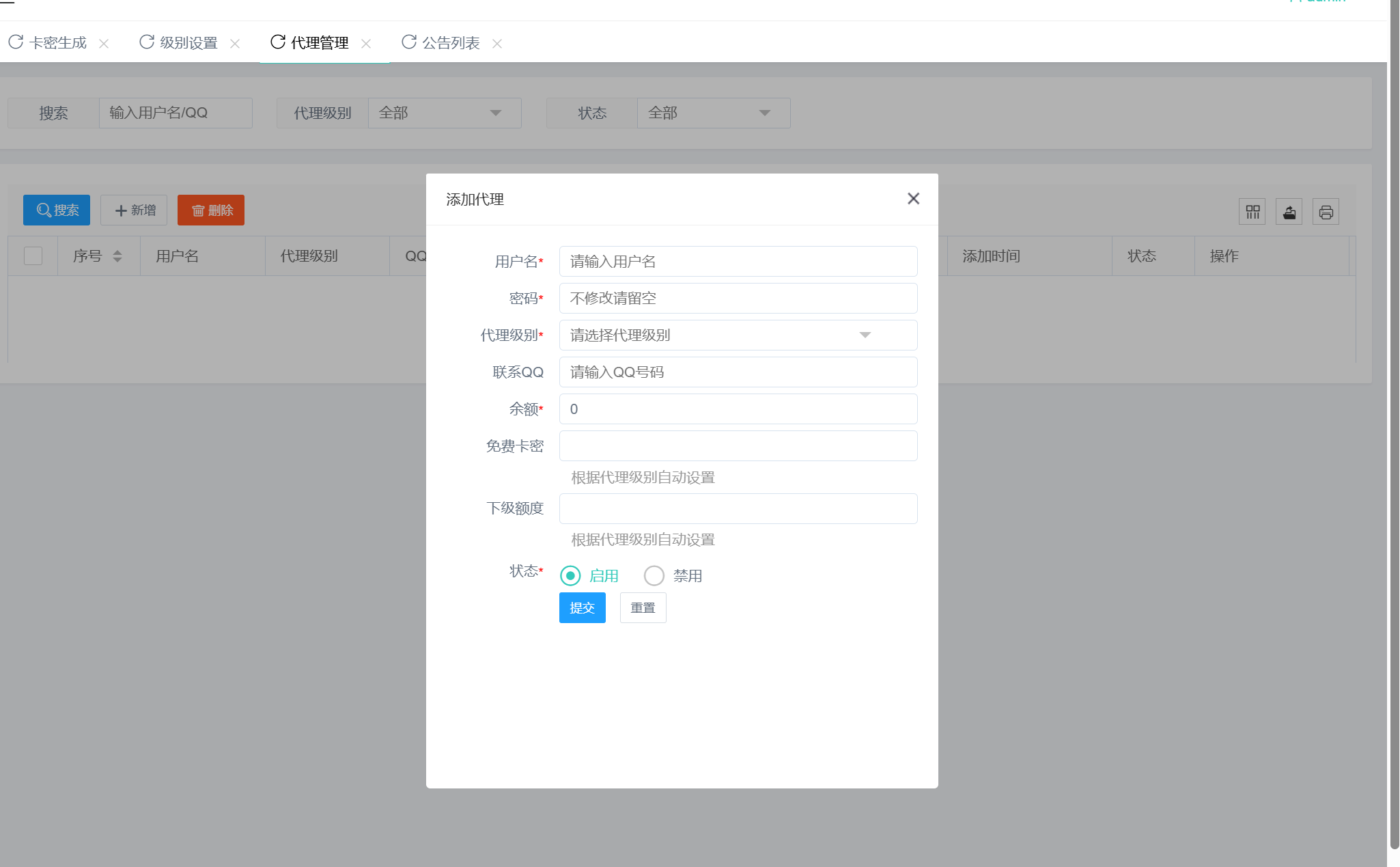Click the 密码 input field
This screenshot has height=867, width=1400.
point(738,299)
